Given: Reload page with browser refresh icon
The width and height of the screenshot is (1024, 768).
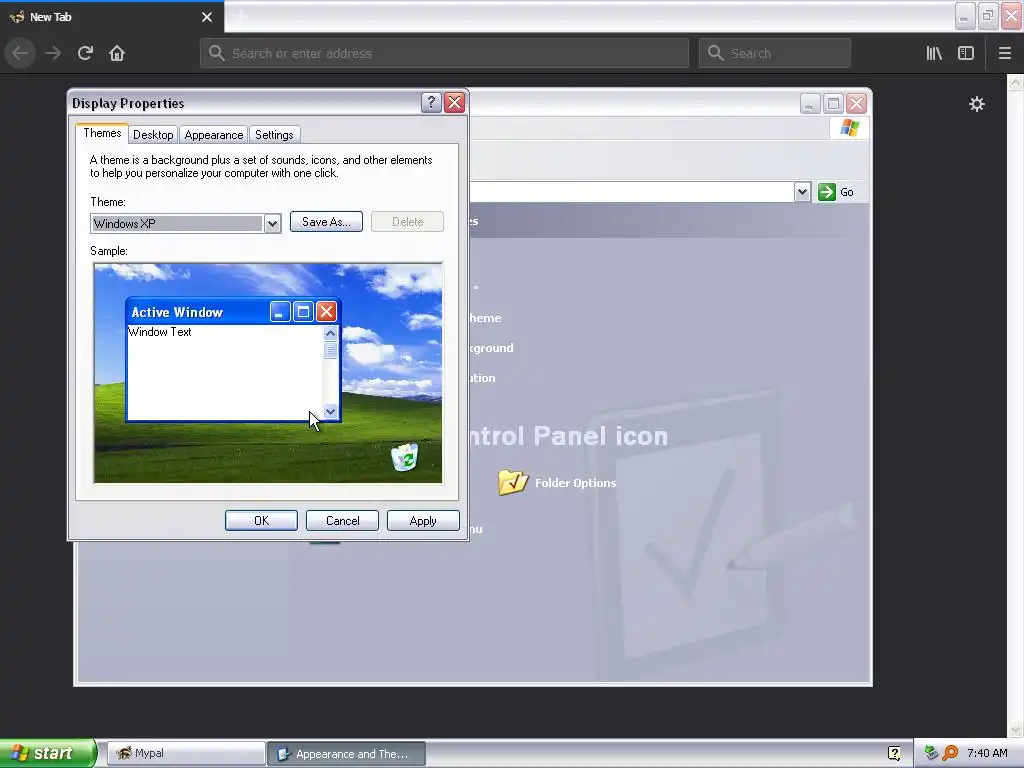Looking at the screenshot, I should [86, 53].
